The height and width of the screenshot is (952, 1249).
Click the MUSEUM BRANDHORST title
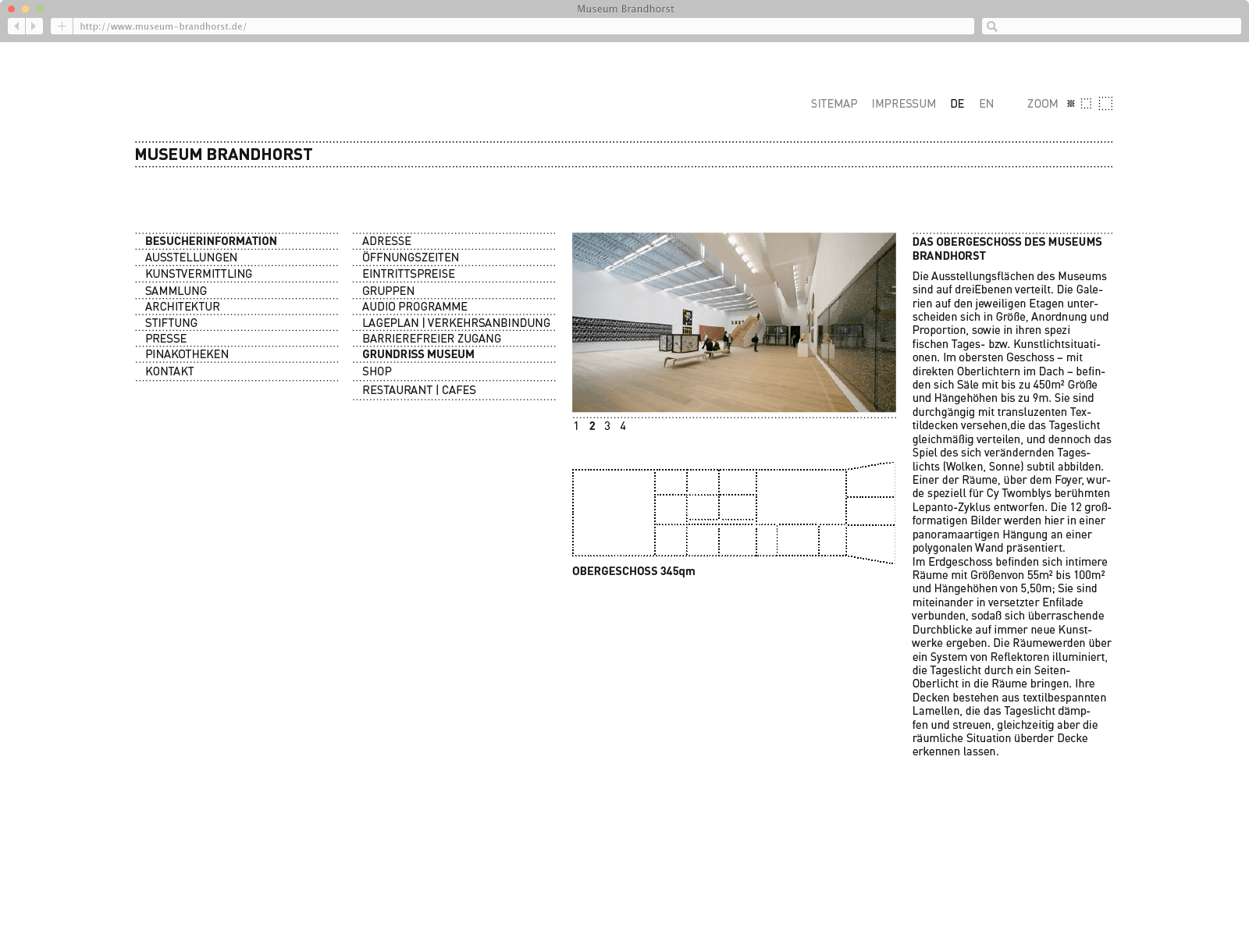[x=223, y=155]
